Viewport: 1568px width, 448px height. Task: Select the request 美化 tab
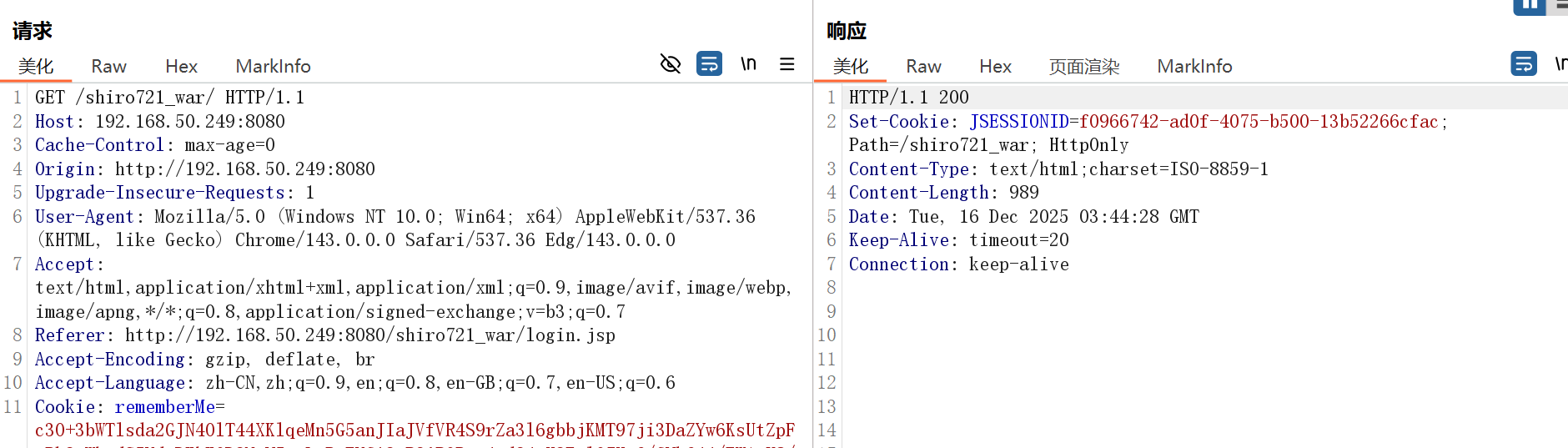[x=36, y=66]
